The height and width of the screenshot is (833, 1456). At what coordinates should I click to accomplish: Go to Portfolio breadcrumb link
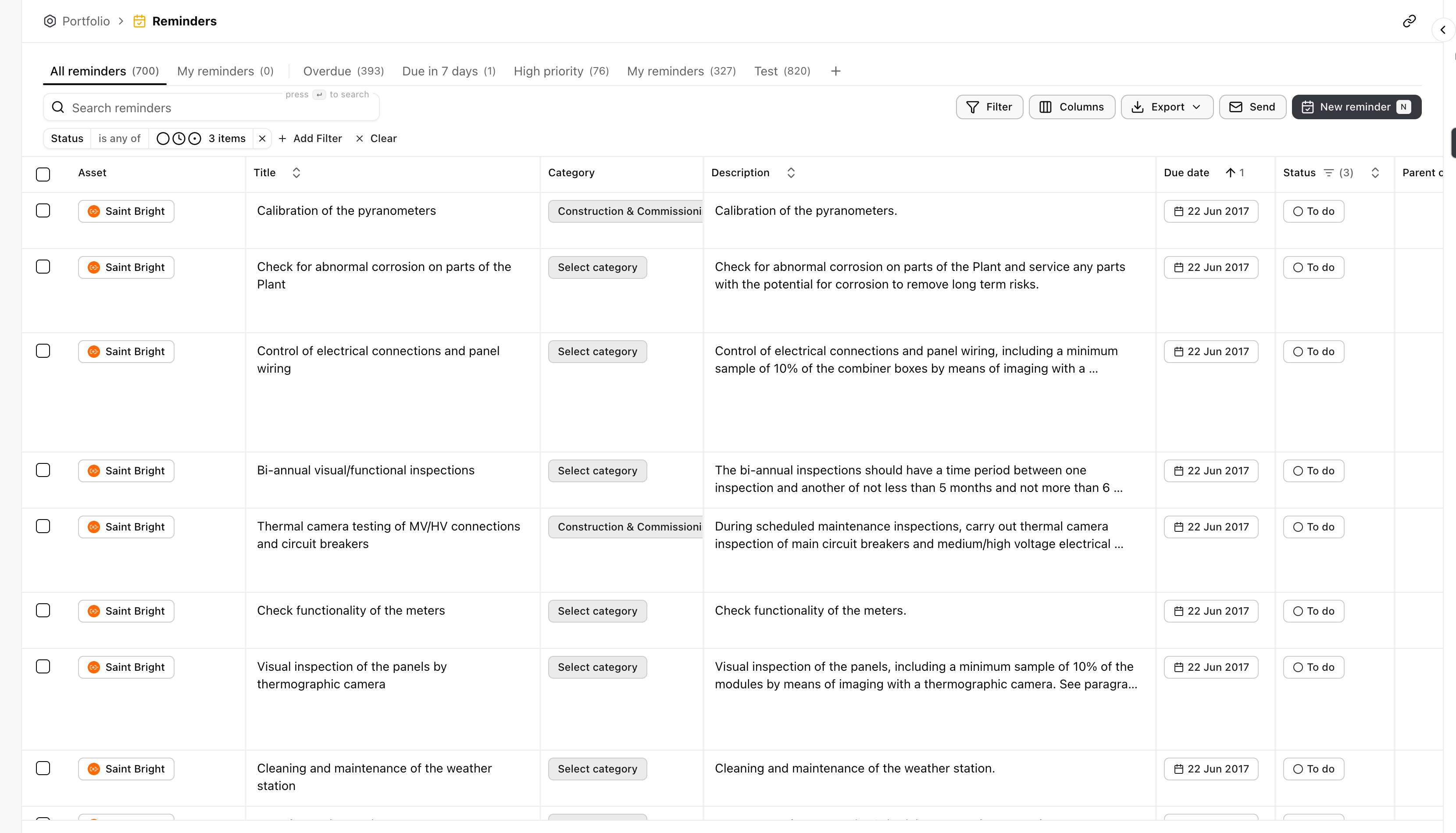tap(86, 21)
